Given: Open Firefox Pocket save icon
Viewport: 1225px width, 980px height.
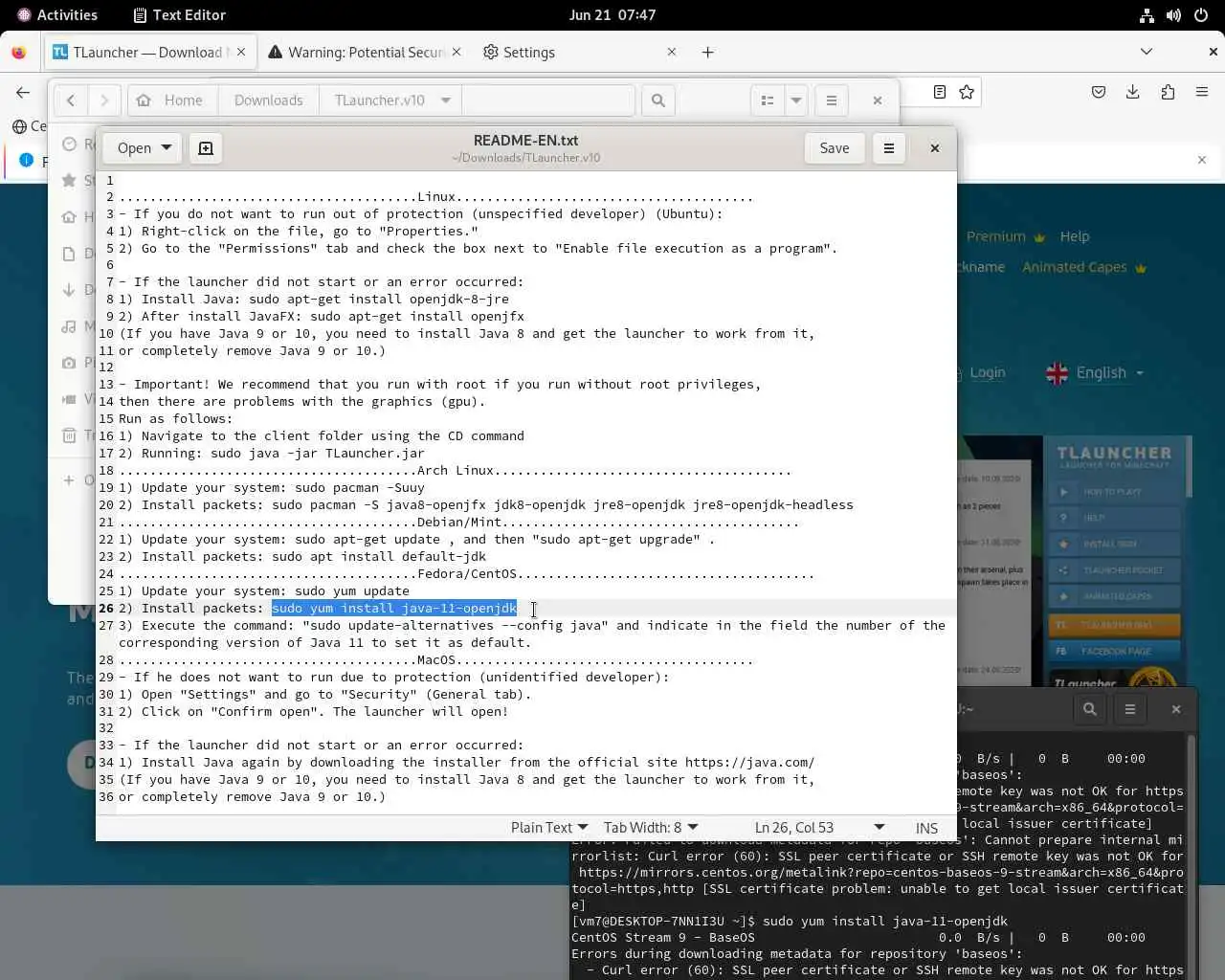Looking at the screenshot, I should [1099, 92].
